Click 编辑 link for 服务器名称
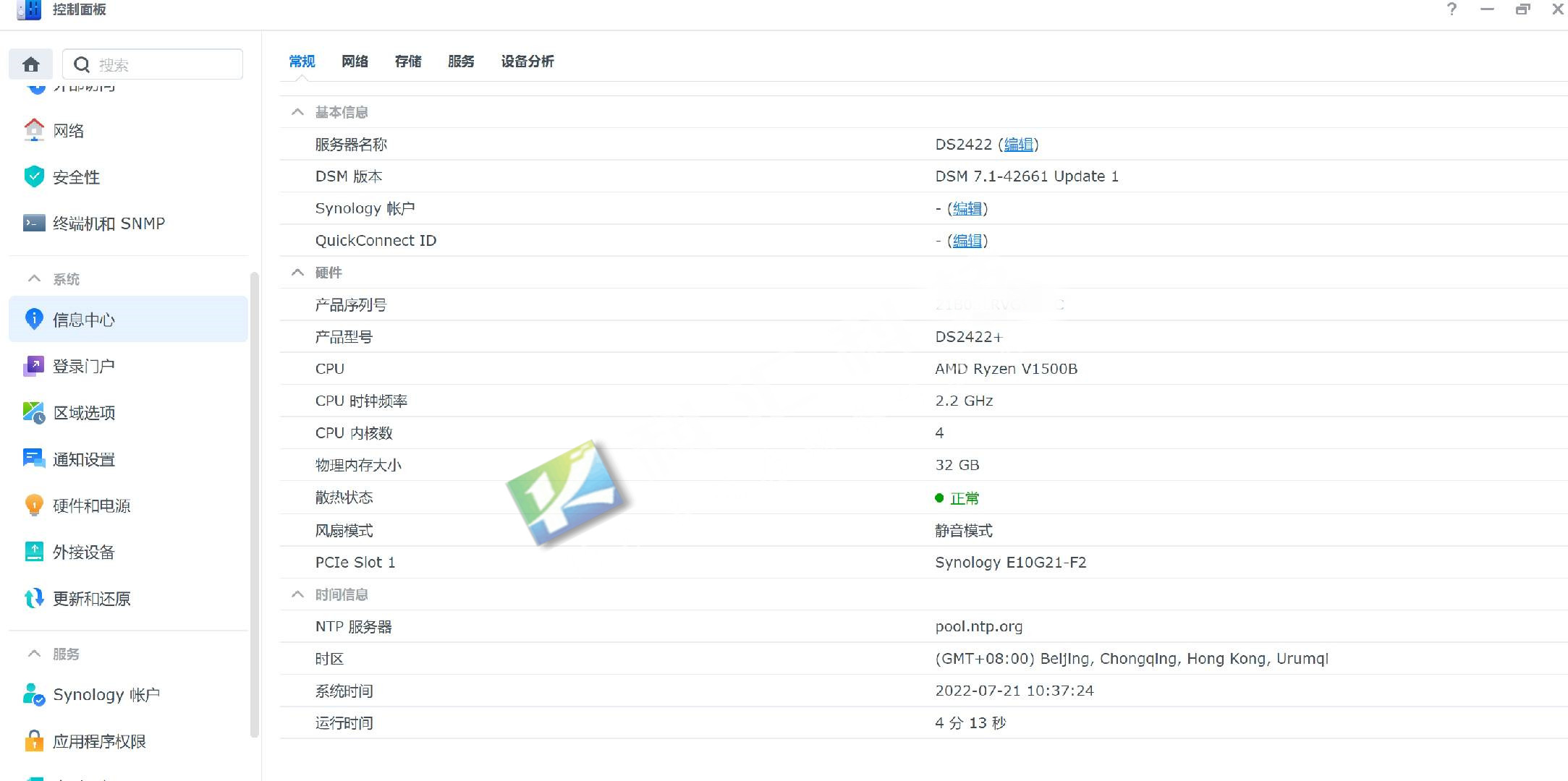The width and height of the screenshot is (1568, 781). click(1019, 145)
